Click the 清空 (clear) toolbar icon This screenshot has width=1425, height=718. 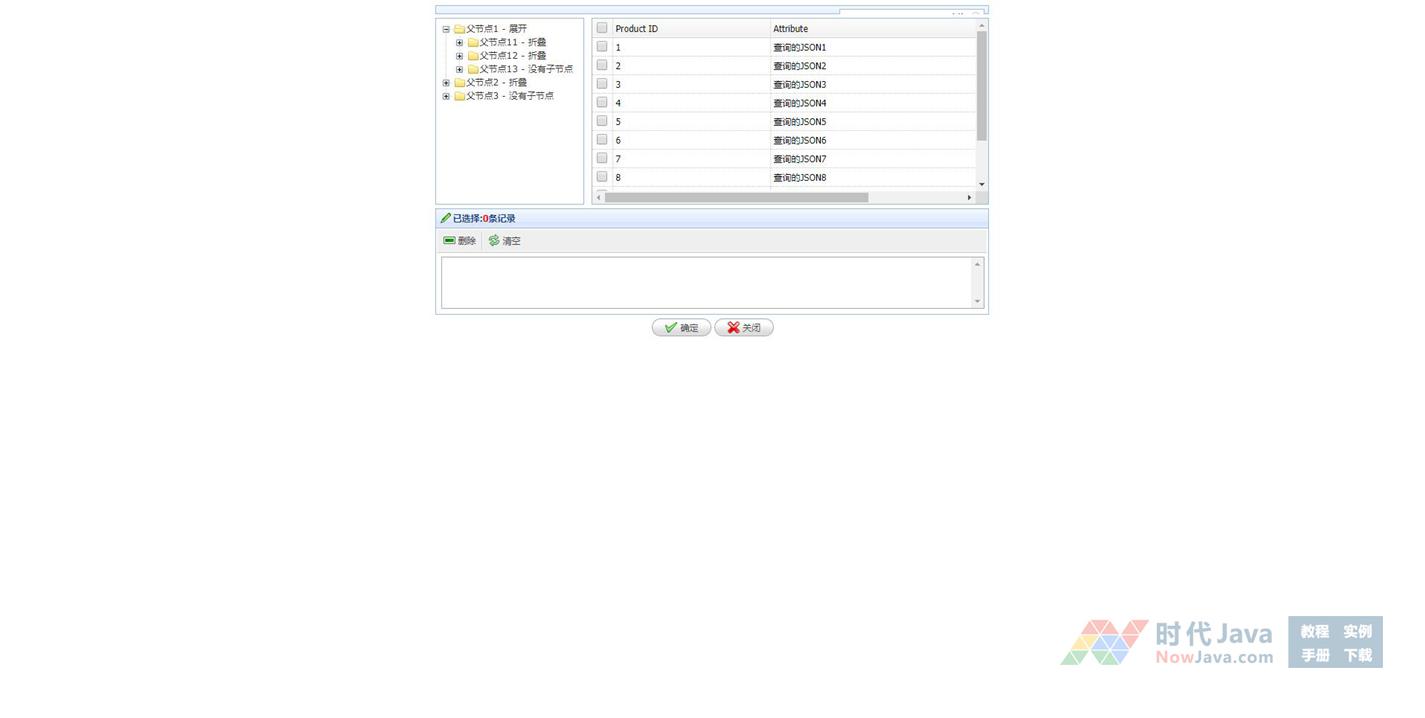point(494,241)
